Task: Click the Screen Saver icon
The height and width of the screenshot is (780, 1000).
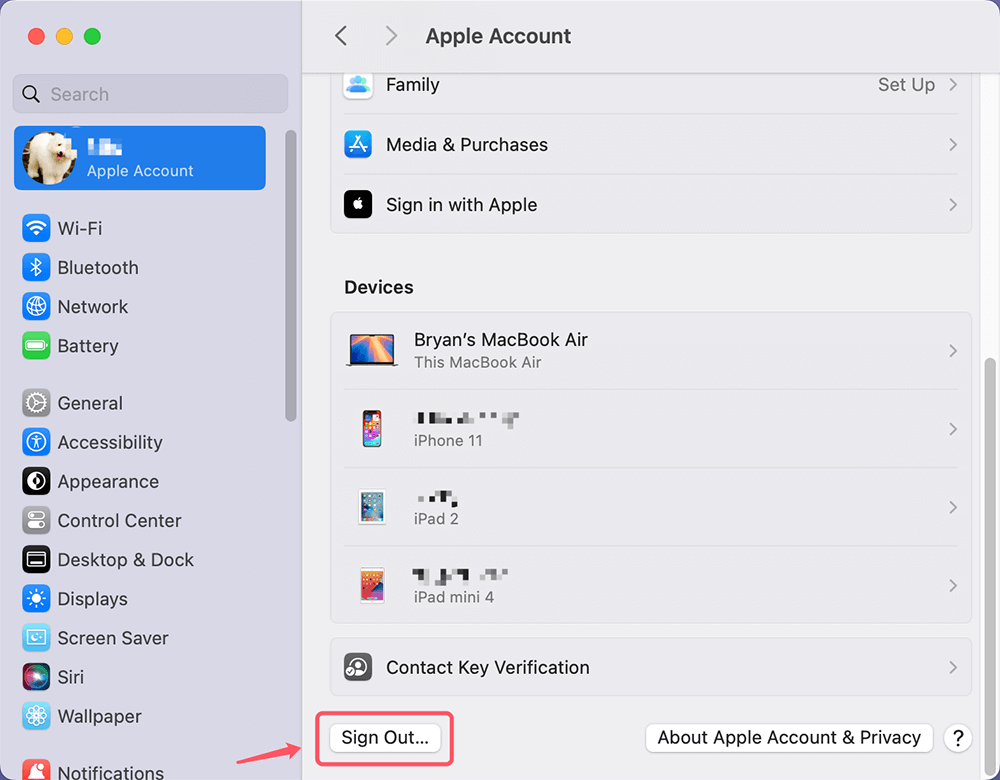Action: click(x=36, y=638)
